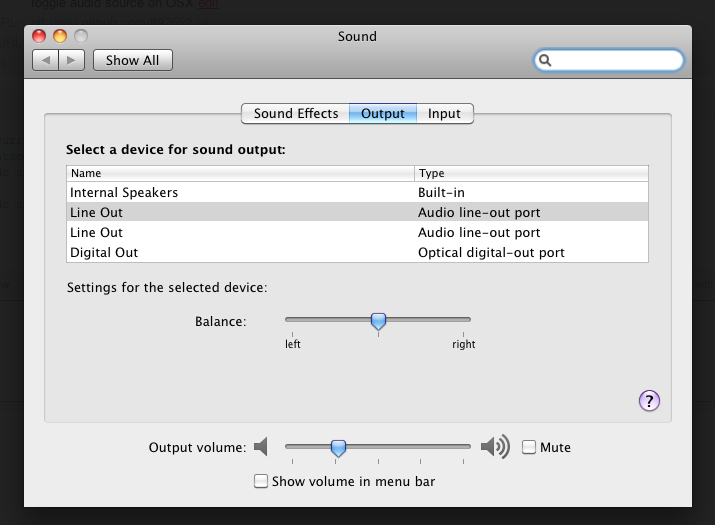
Task: Select the highlighted Line Out device row
Action: pos(358,213)
